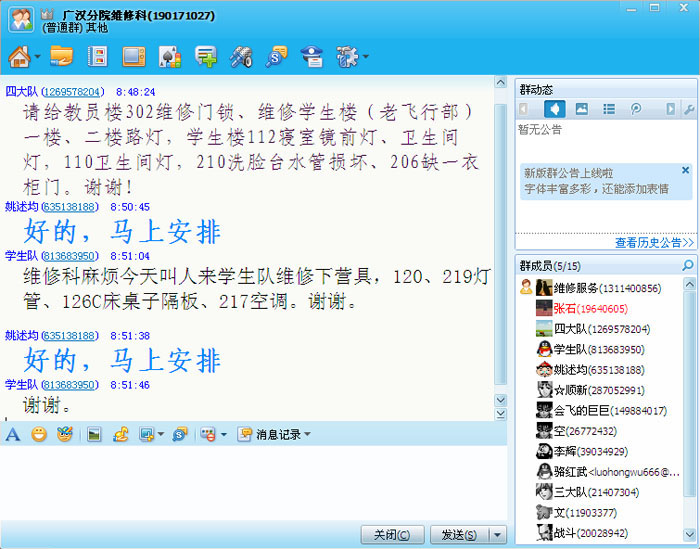Launch the group card games icon
The height and width of the screenshot is (549, 700).
pos(170,57)
